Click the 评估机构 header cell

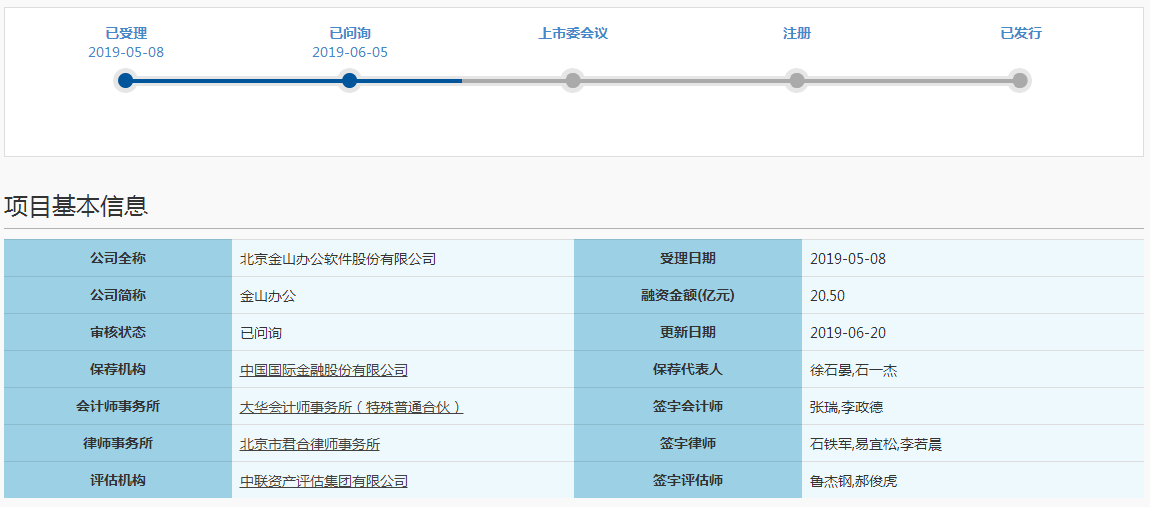pos(118,481)
